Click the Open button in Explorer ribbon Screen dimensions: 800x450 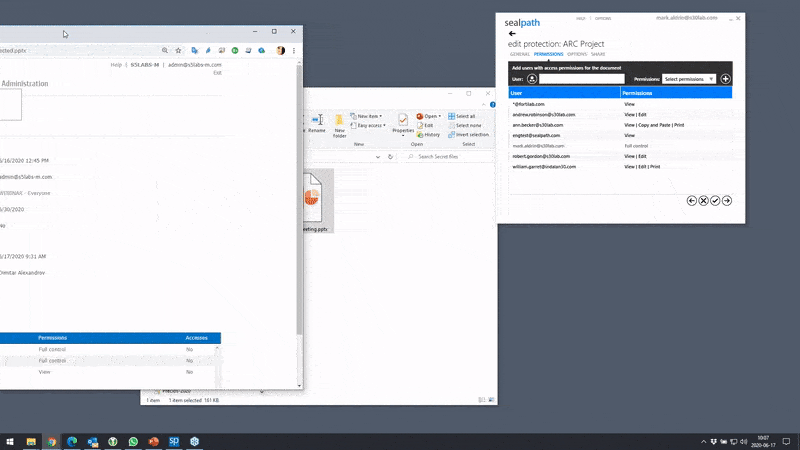(x=427, y=116)
